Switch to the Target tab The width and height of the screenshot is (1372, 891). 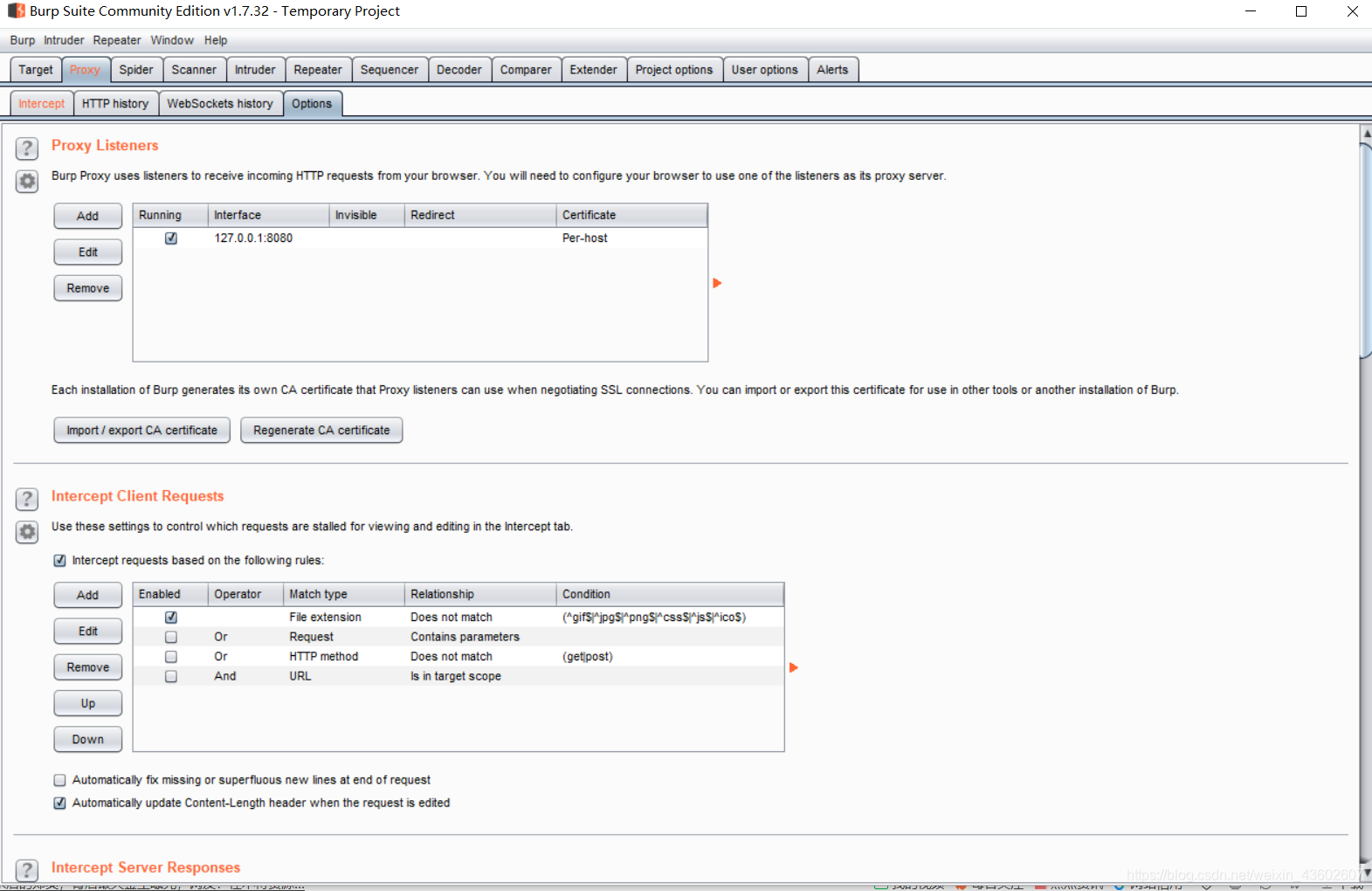coord(36,70)
